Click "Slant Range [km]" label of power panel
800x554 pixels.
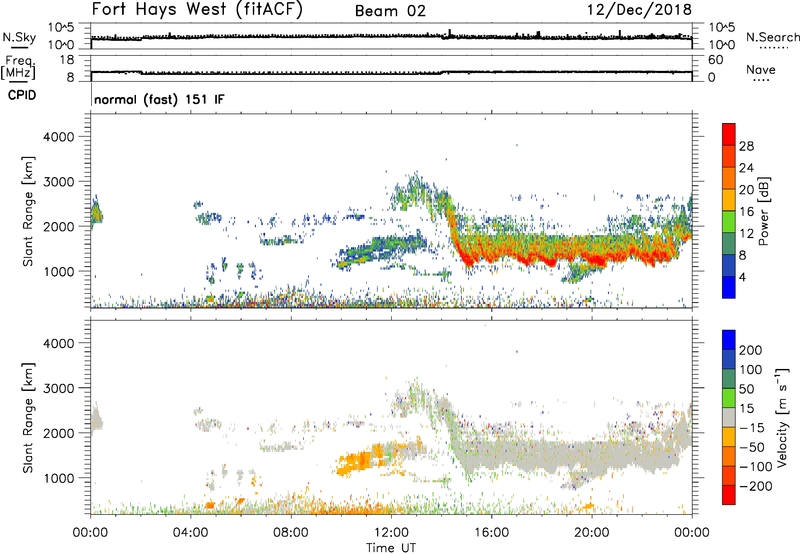(x=28, y=211)
